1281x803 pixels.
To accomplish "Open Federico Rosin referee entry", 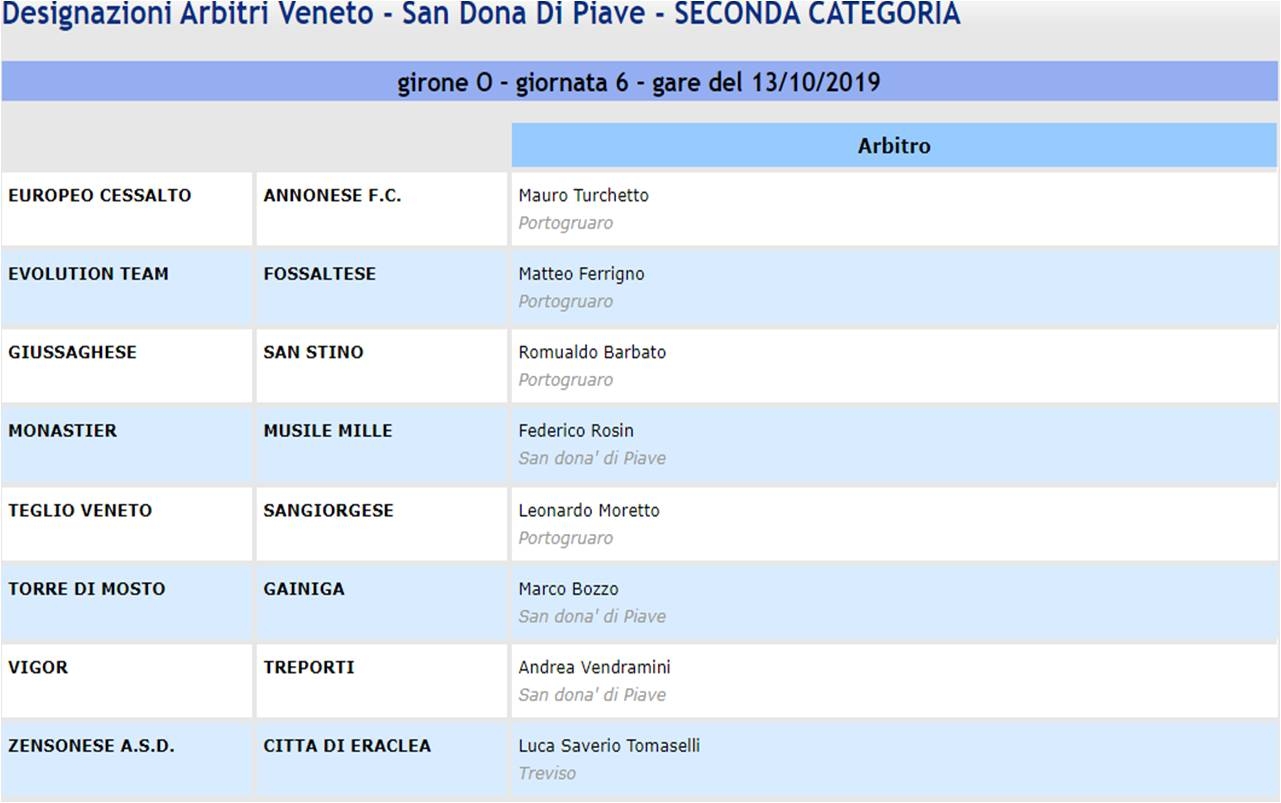I will coord(576,431).
